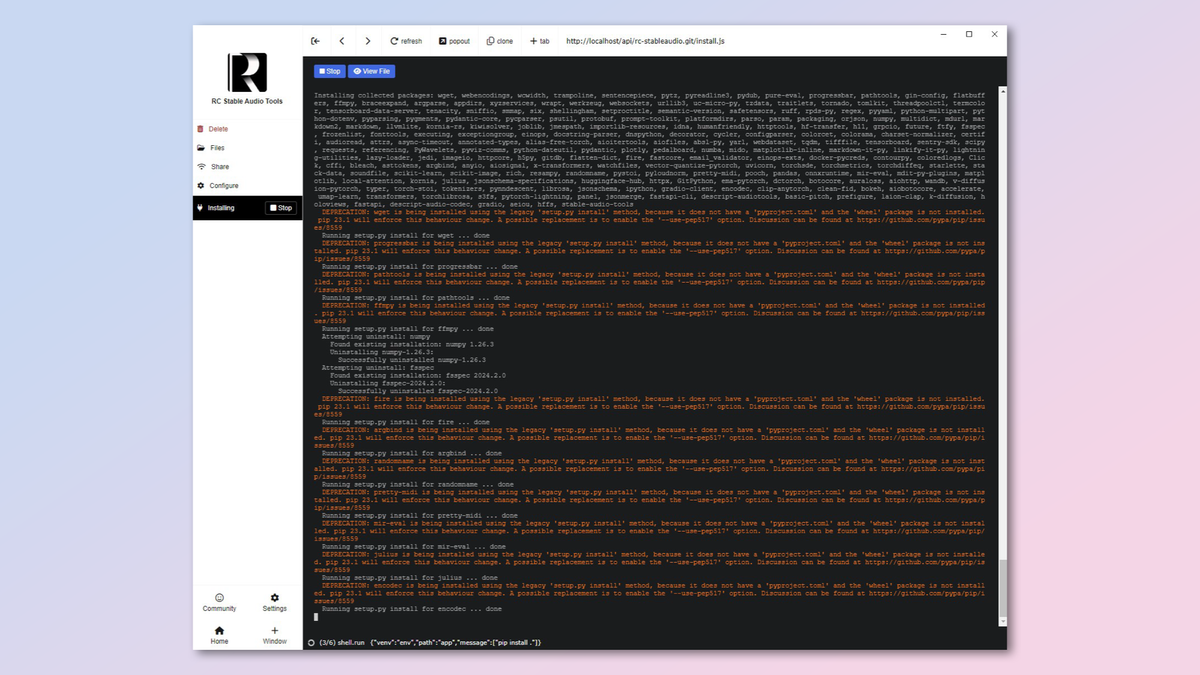The height and width of the screenshot is (675, 1200).
Task: Navigate forward with the right arrow
Action: 367,41
